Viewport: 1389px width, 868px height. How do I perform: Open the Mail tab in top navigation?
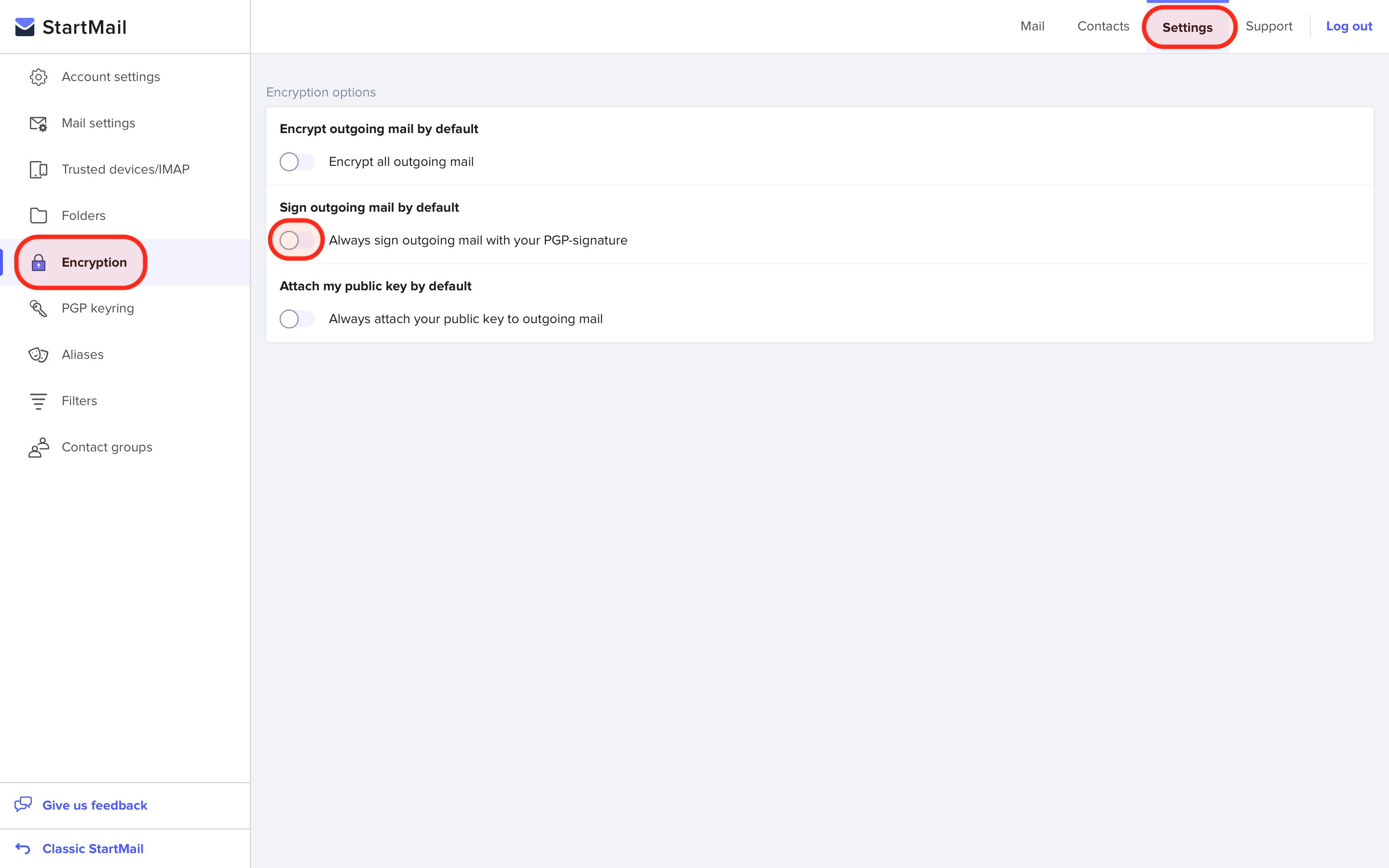coord(1032,27)
